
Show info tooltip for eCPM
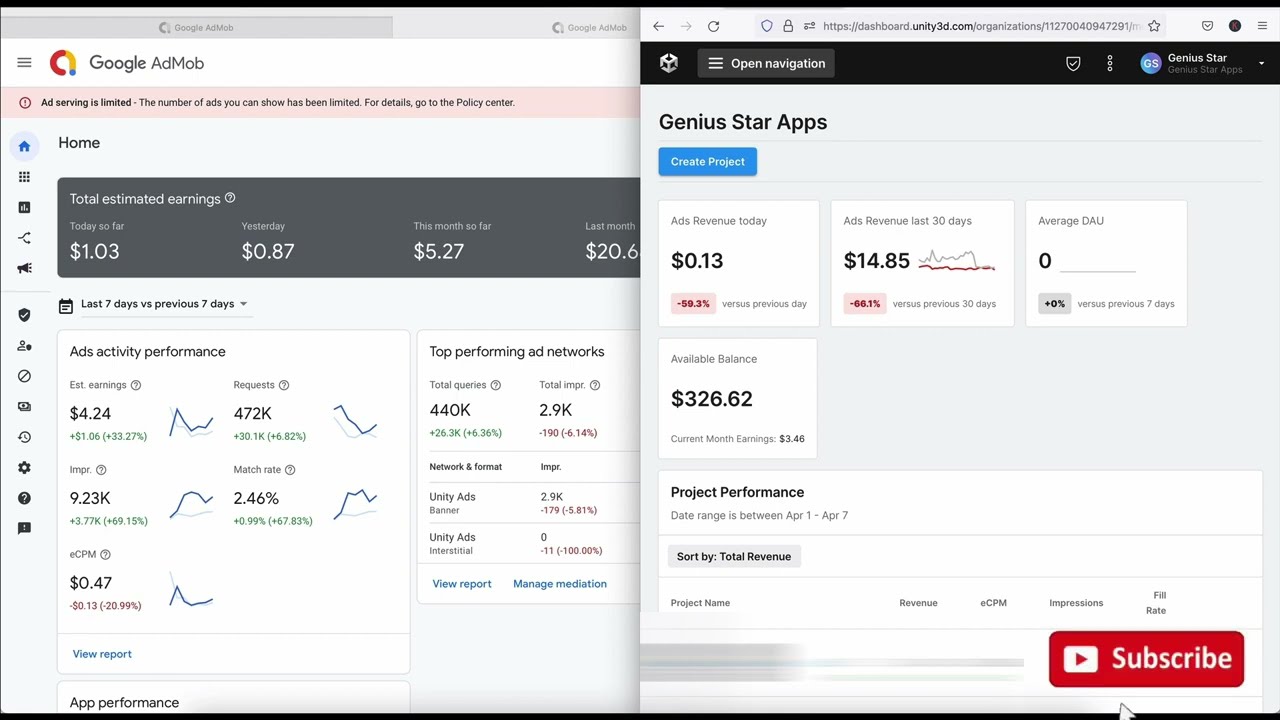105,554
